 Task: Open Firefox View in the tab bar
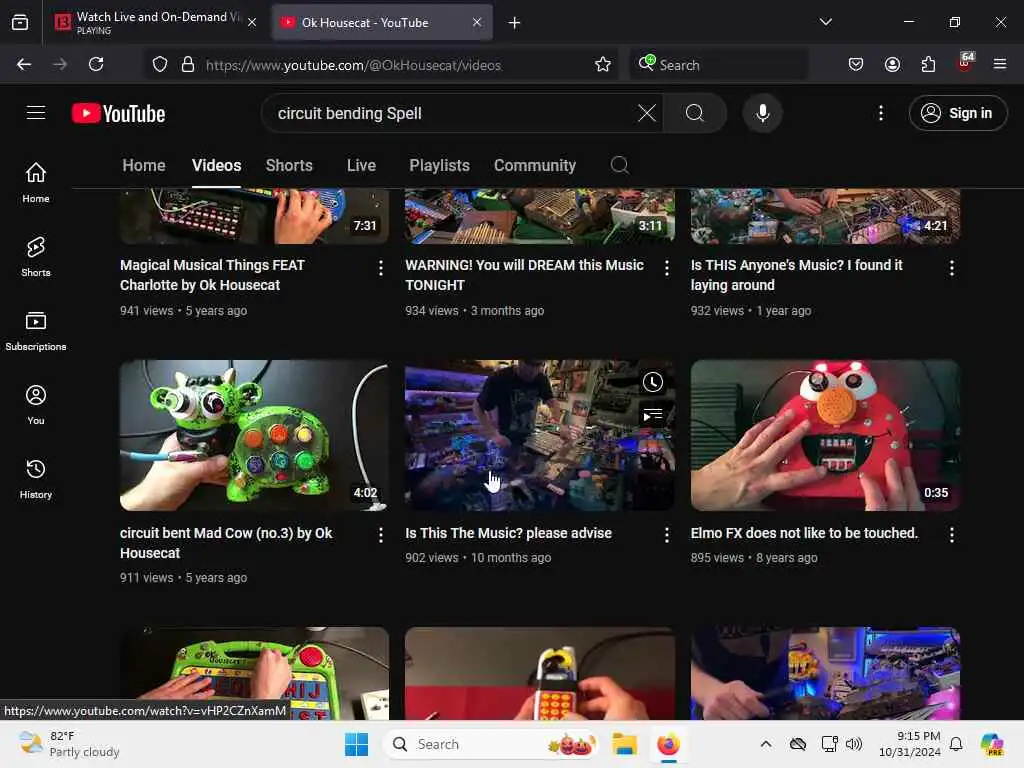tap(20, 23)
